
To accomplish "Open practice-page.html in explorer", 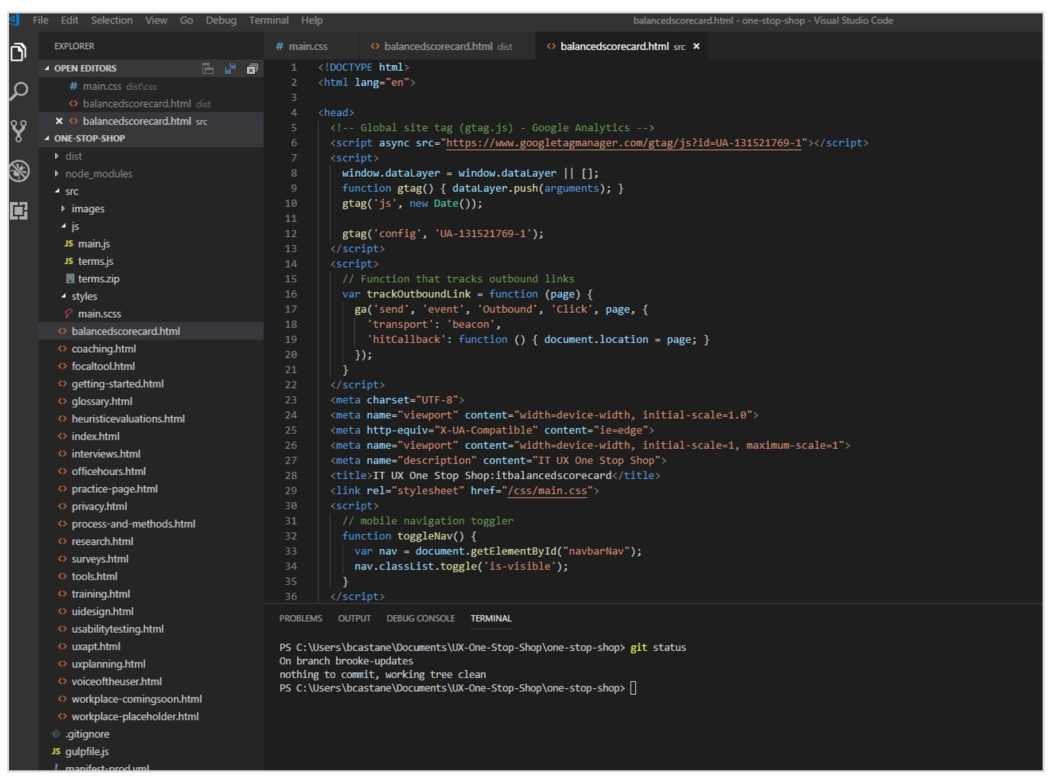I will (x=151, y=489).
